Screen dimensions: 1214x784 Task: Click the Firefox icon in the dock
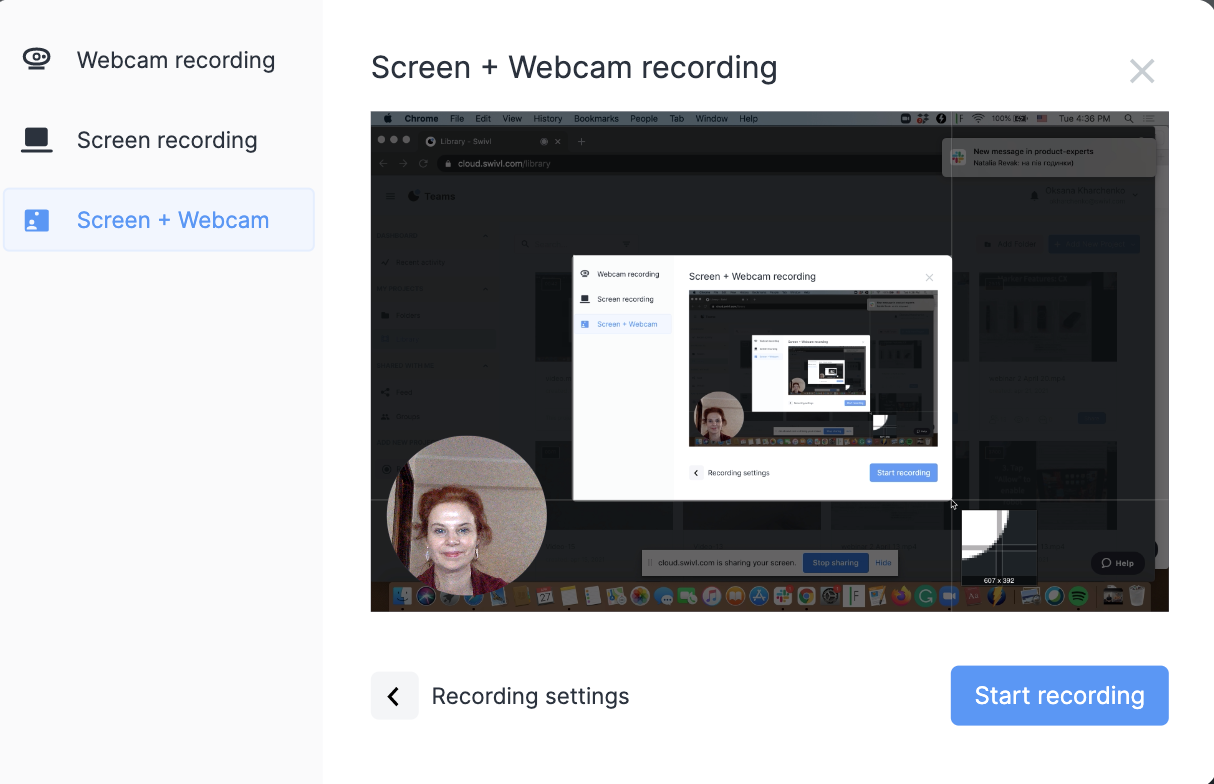pos(900,597)
